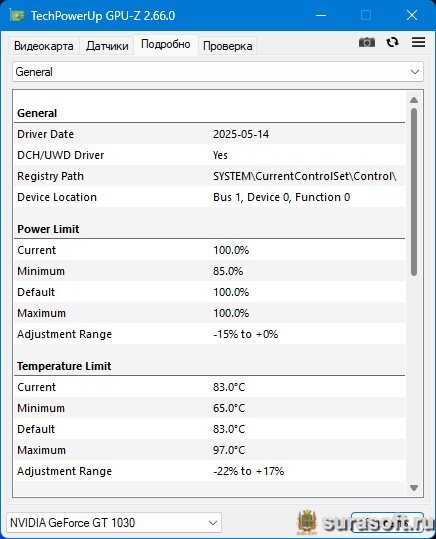Close the GPU-Z window
Image resolution: width=436 pixels, height=539 pixels.
[412, 15]
